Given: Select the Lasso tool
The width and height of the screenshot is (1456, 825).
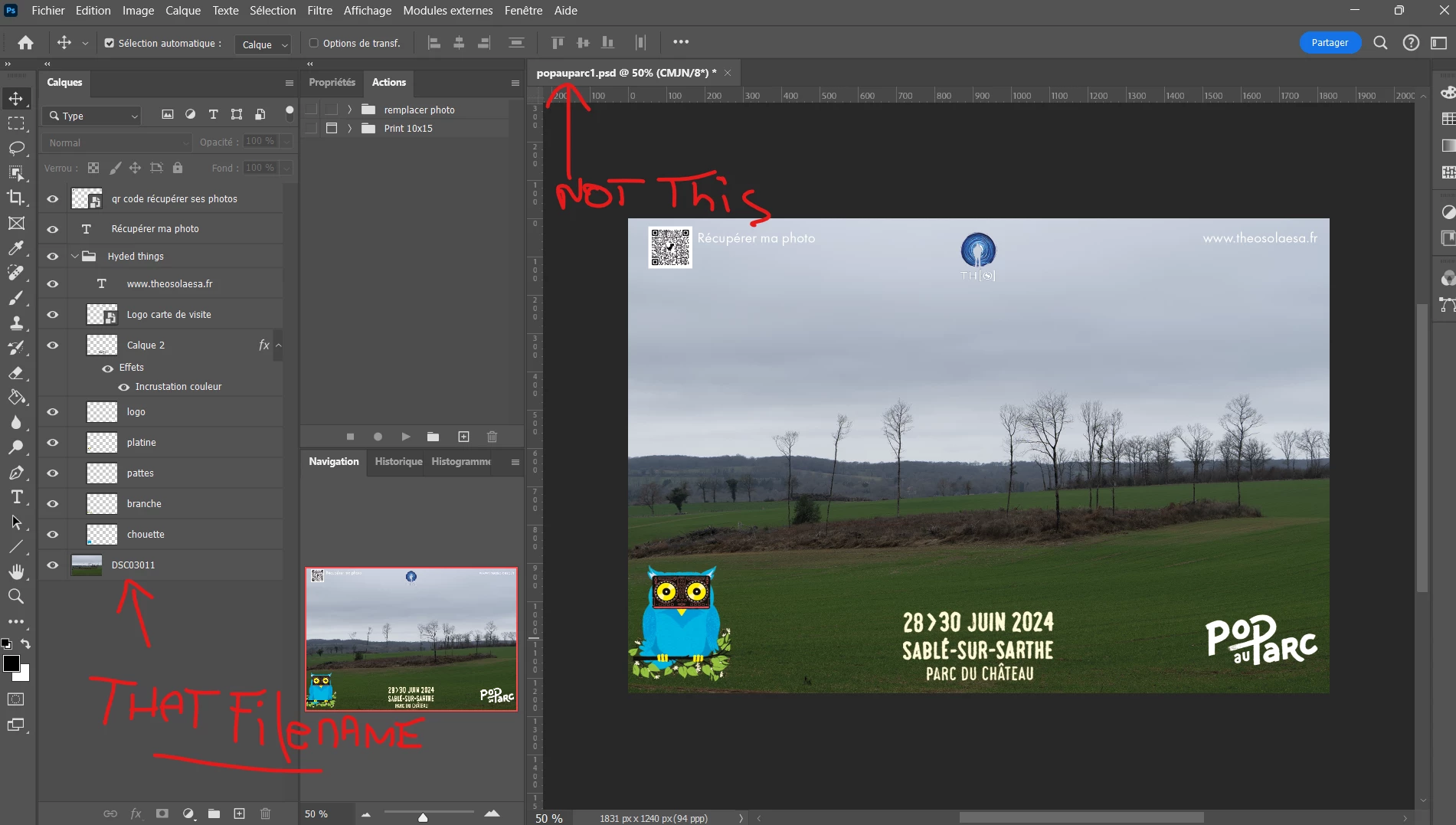Looking at the screenshot, I should pos(16,148).
